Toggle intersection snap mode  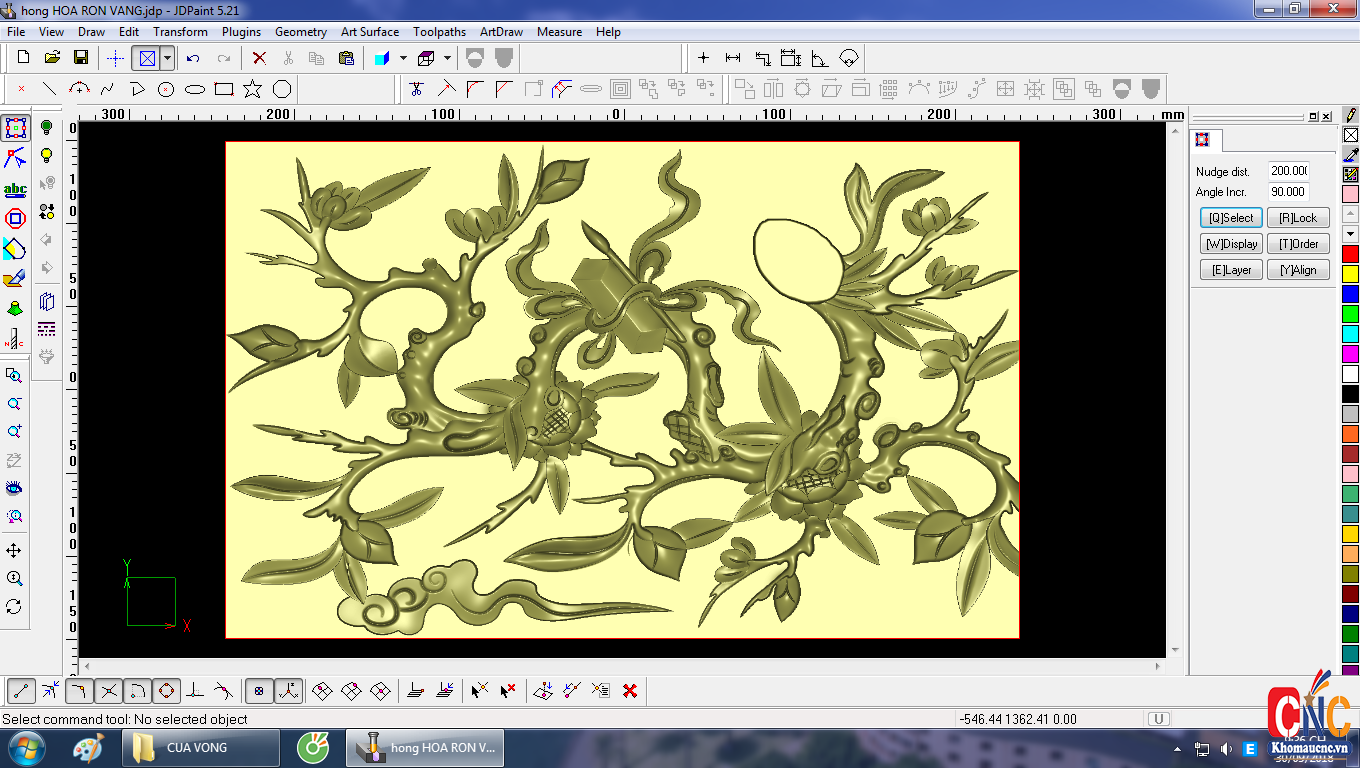109,690
